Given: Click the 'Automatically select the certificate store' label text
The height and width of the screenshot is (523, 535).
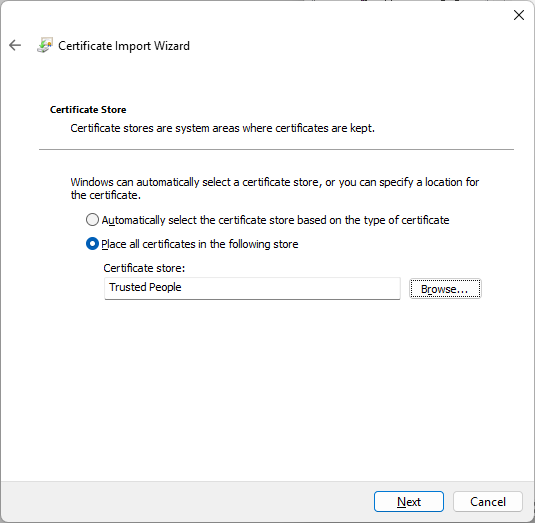Looking at the screenshot, I should [275, 220].
